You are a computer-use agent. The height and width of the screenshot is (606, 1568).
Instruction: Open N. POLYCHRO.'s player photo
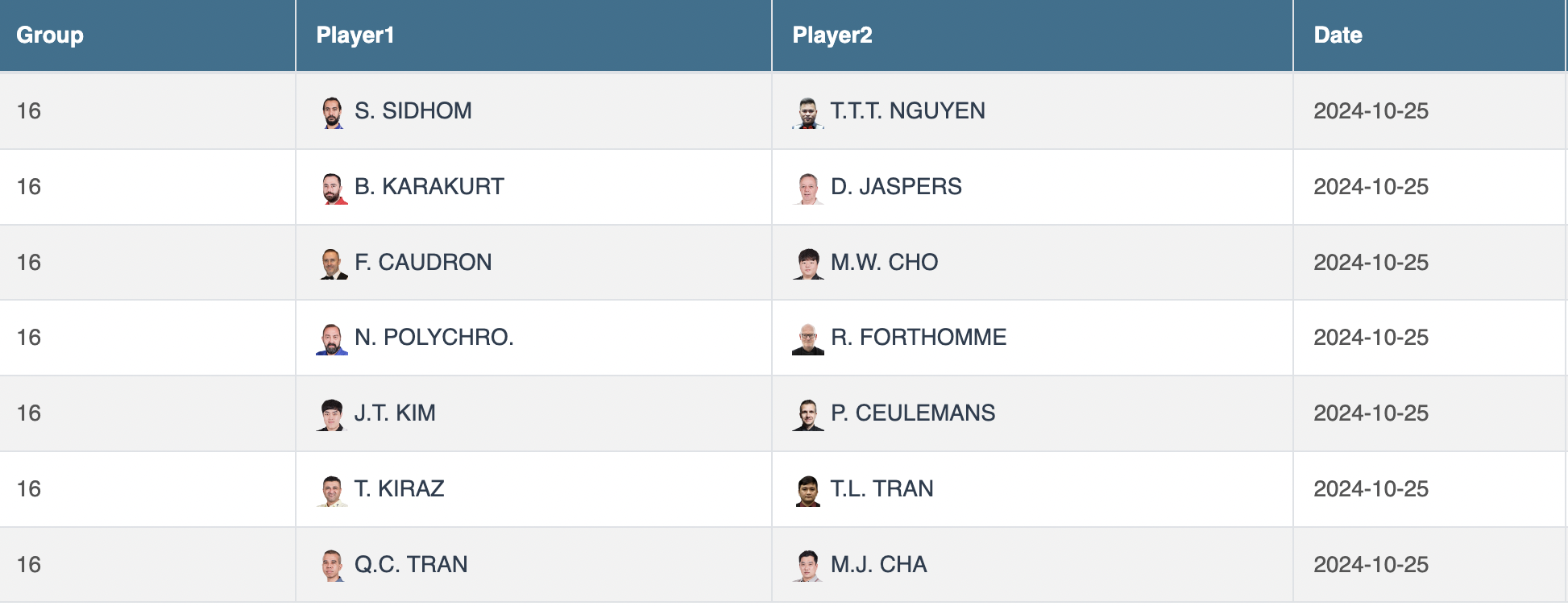[332, 338]
